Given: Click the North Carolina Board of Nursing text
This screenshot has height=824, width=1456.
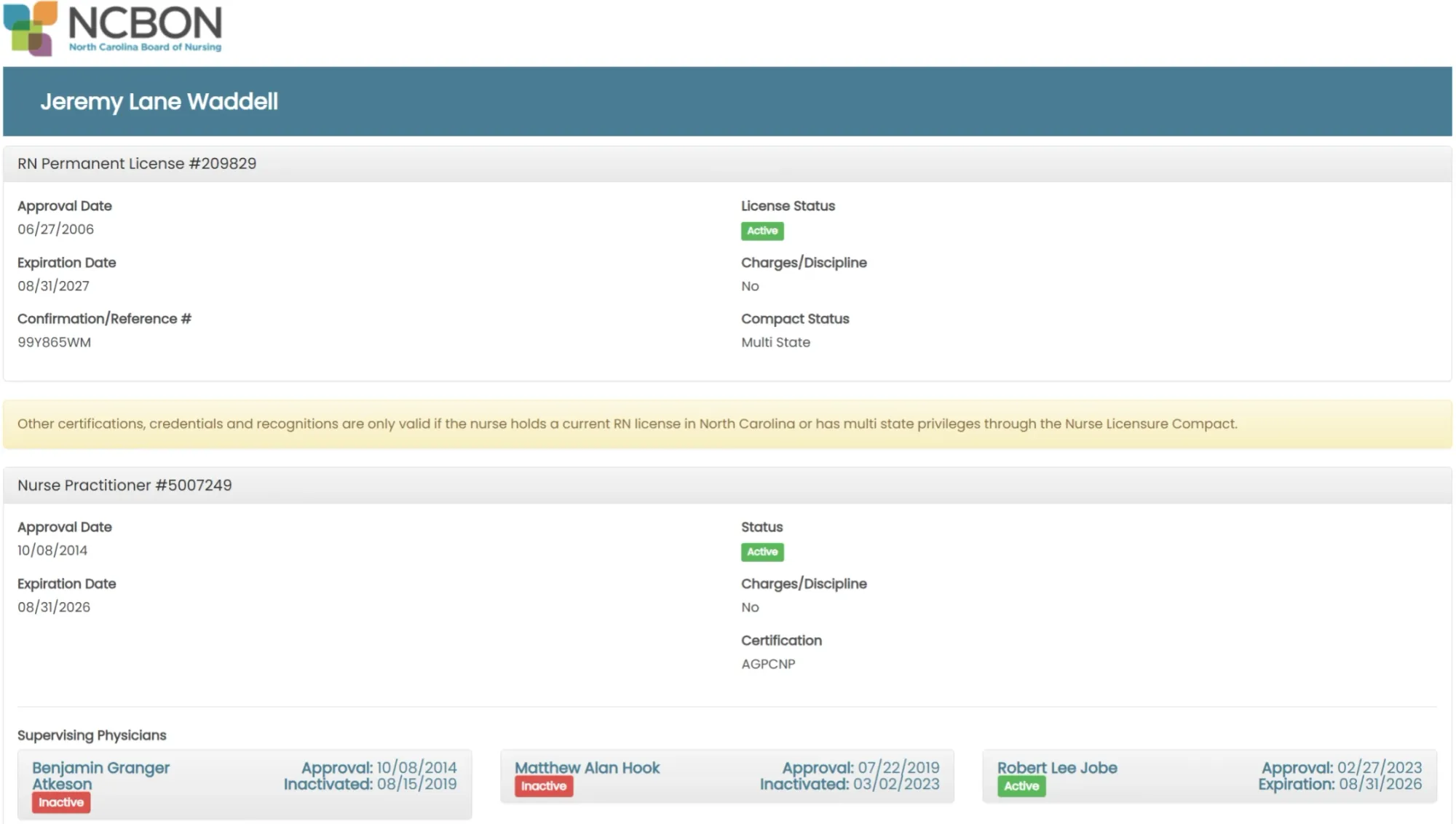Looking at the screenshot, I should tap(145, 47).
